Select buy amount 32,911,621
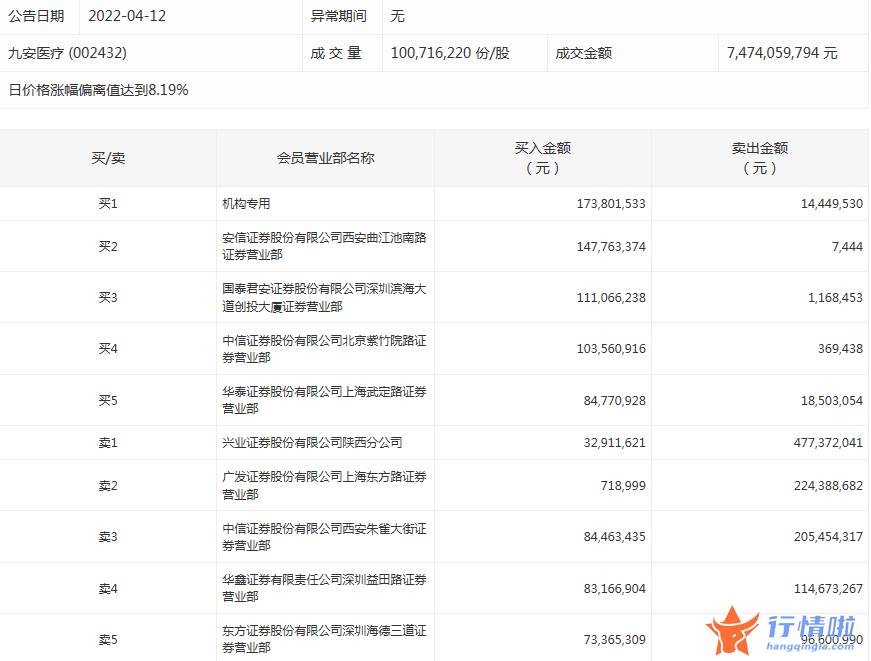Screen dimensions: 871x661 point(614,442)
